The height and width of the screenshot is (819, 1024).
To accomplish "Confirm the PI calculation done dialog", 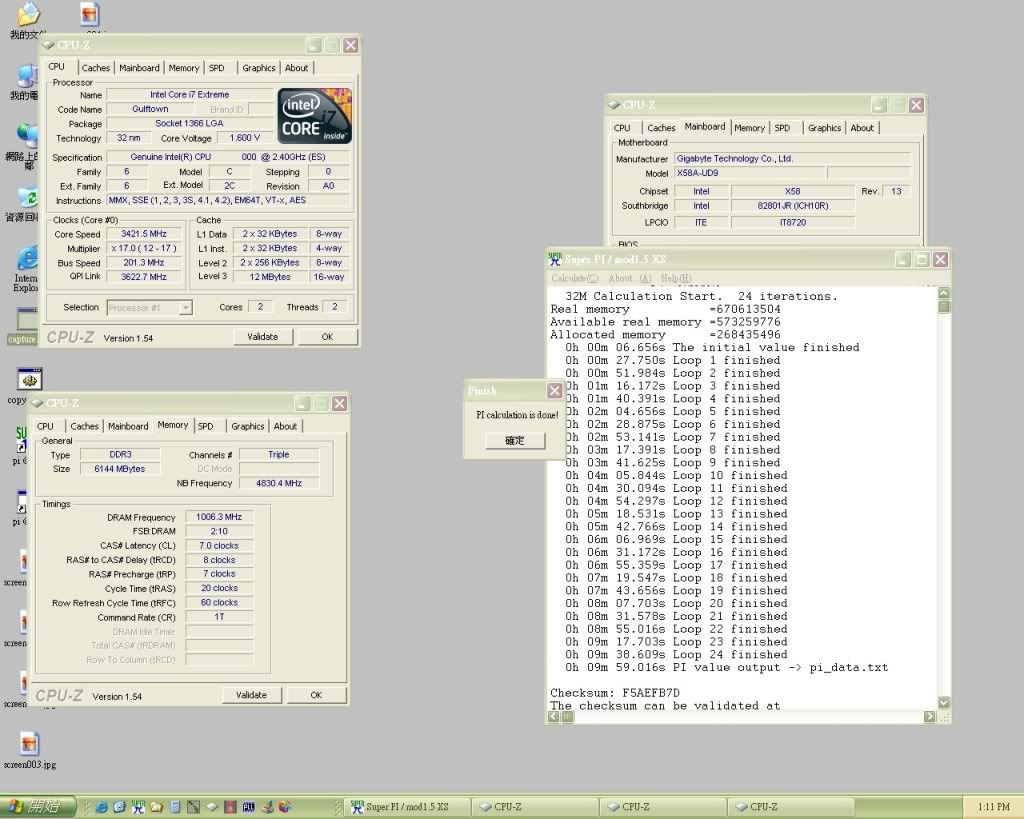I will (515, 440).
